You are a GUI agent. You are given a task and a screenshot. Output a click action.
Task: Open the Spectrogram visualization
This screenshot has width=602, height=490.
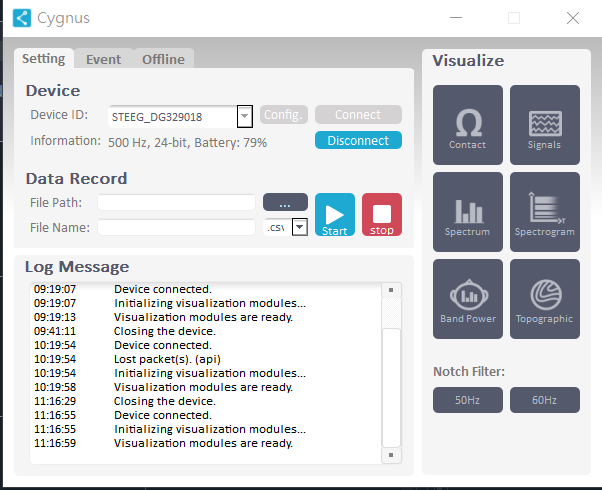545,212
